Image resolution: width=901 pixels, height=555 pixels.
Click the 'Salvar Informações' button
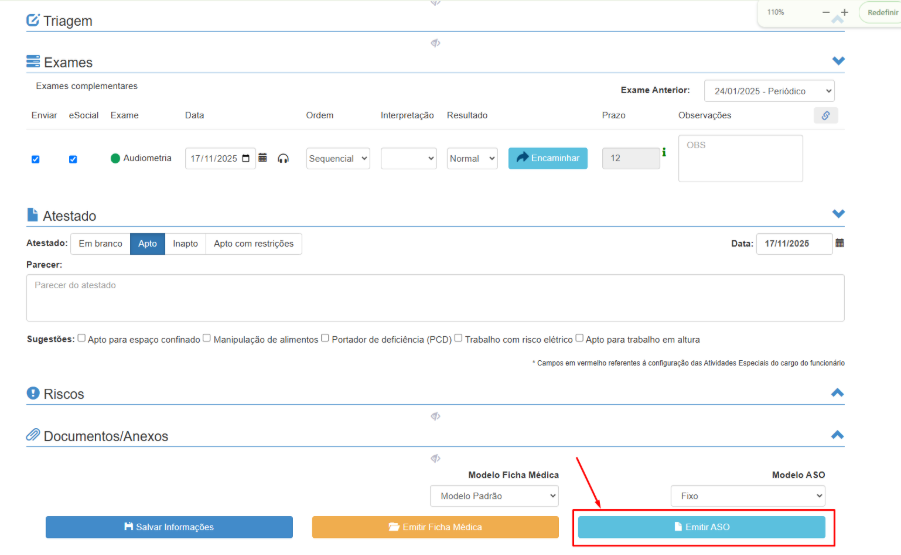pyautogui.click(x=169, y=527)
